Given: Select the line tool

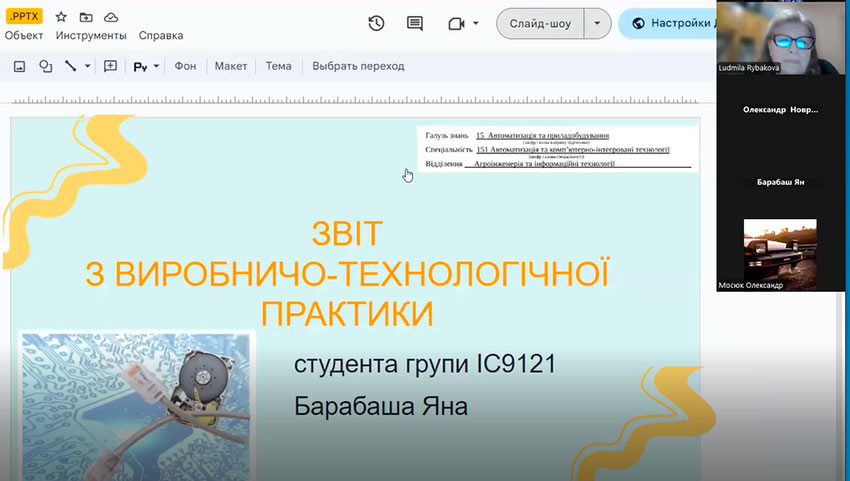Looking at the screenshot, I should pos(71,67).
